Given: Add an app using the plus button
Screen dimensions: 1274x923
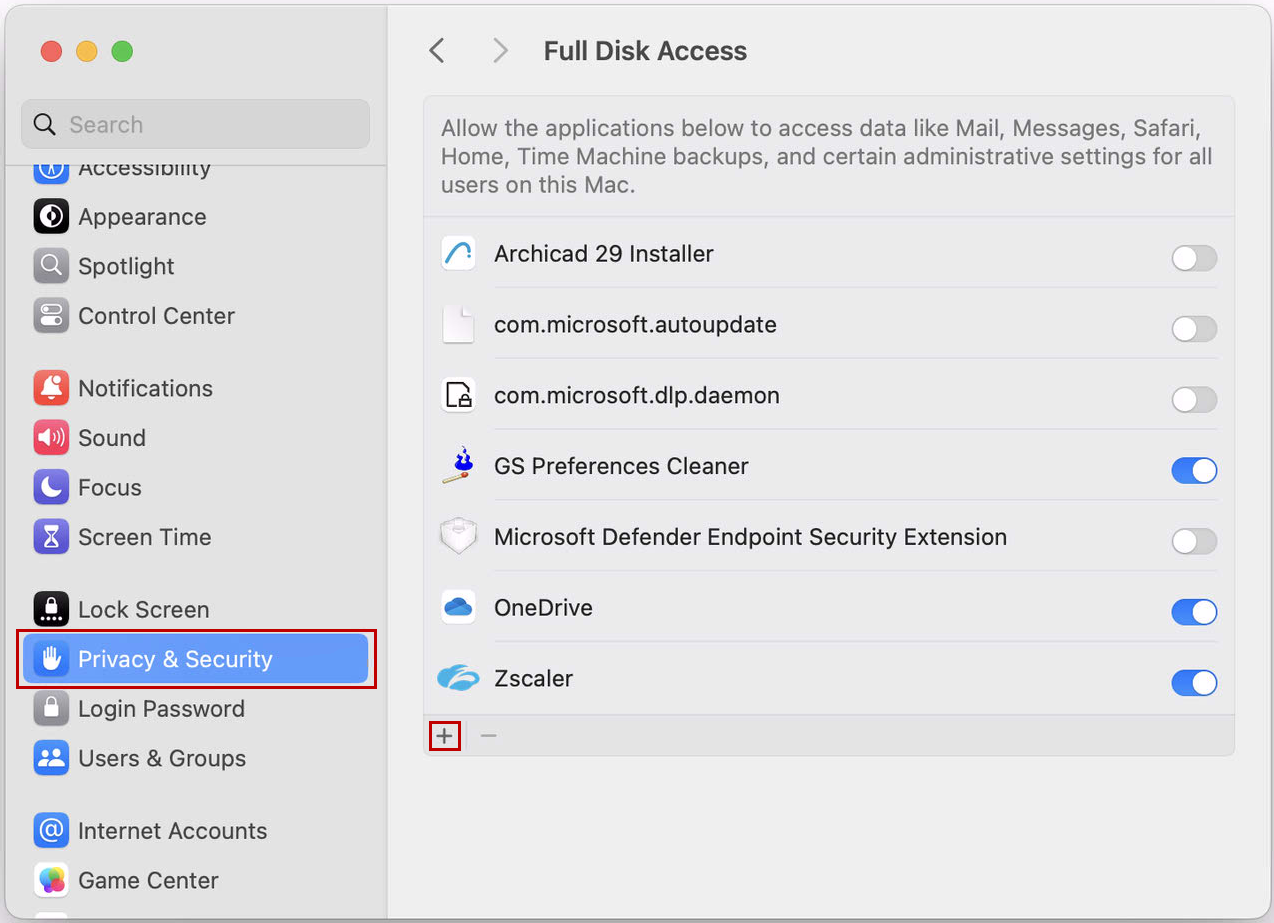Looking at the screenshot, I should tap(444, 735).
